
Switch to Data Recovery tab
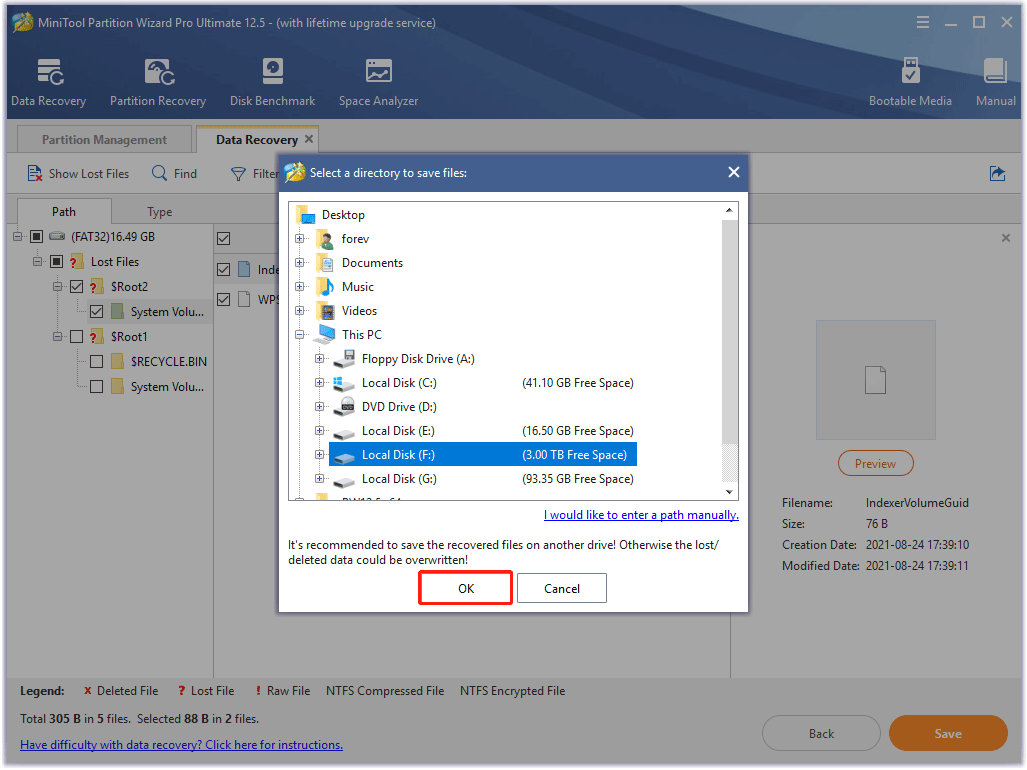257,139
